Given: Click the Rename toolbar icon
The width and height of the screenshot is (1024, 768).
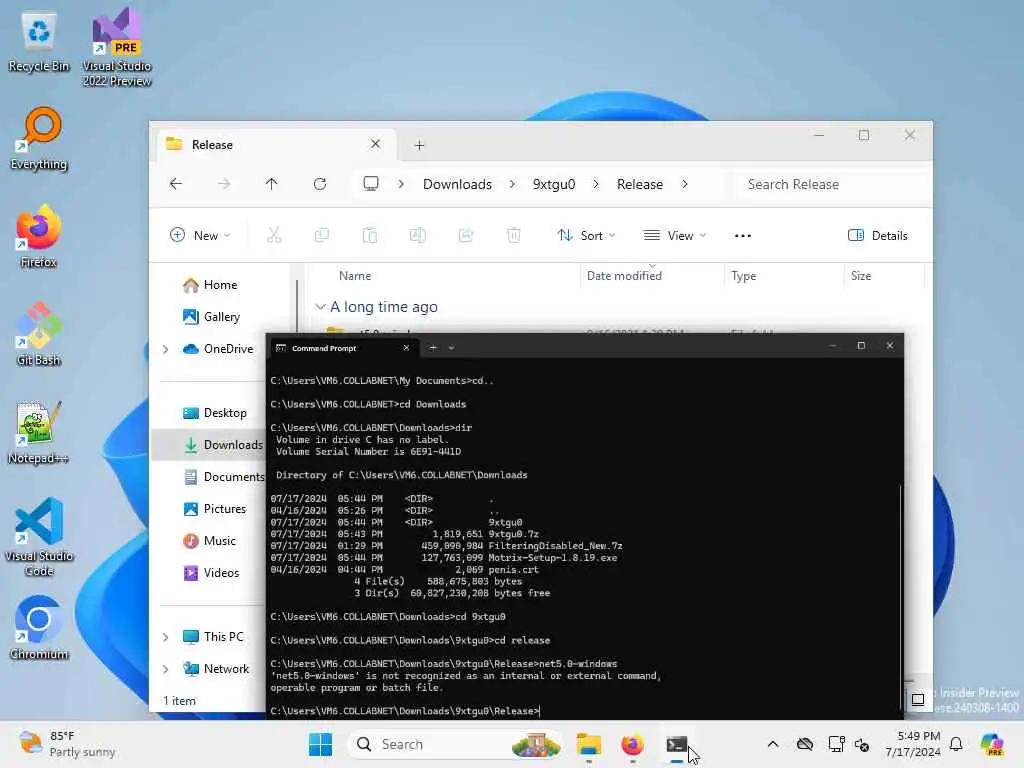Looking at the screenshot, I should tap(418, 235).
